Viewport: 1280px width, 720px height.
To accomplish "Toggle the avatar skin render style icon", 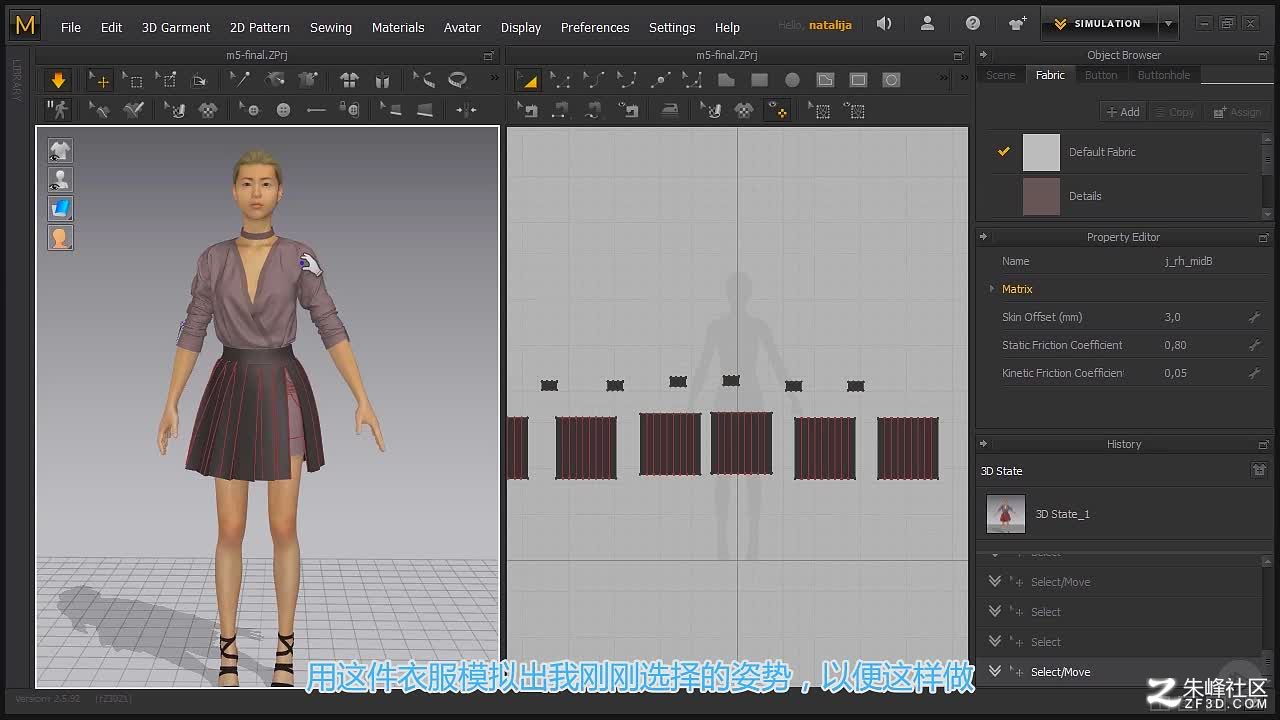I will click(60, 238).
